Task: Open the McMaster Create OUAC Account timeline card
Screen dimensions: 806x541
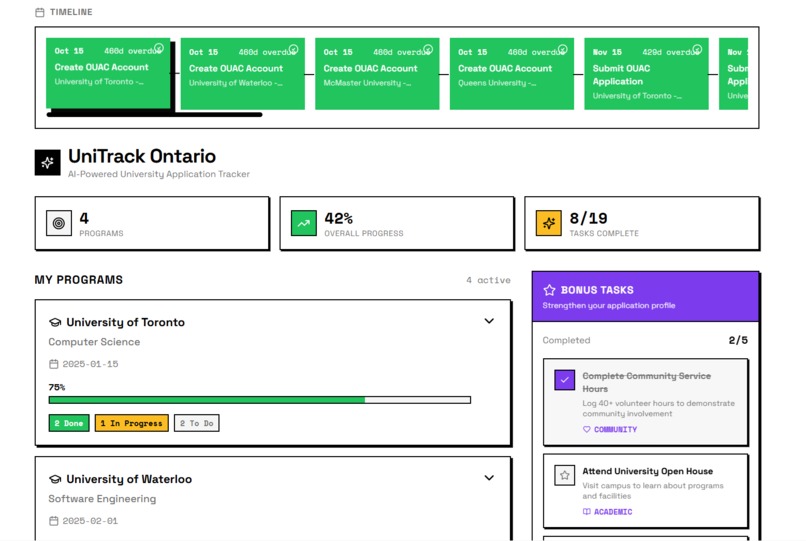Action: [x=377, y=74]
